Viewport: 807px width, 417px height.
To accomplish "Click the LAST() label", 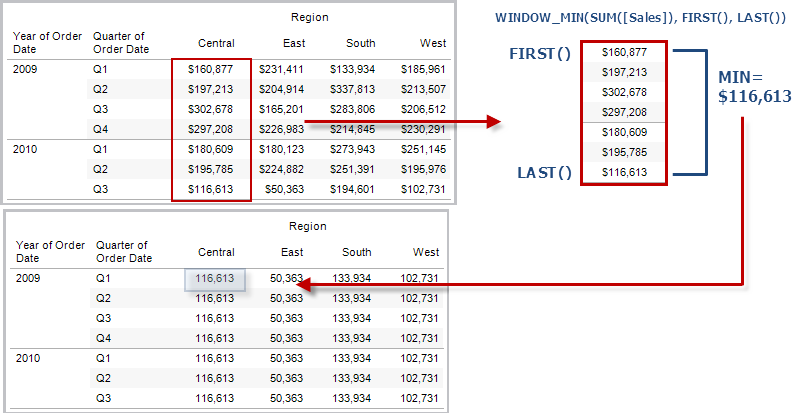I will tap(544, 173).
